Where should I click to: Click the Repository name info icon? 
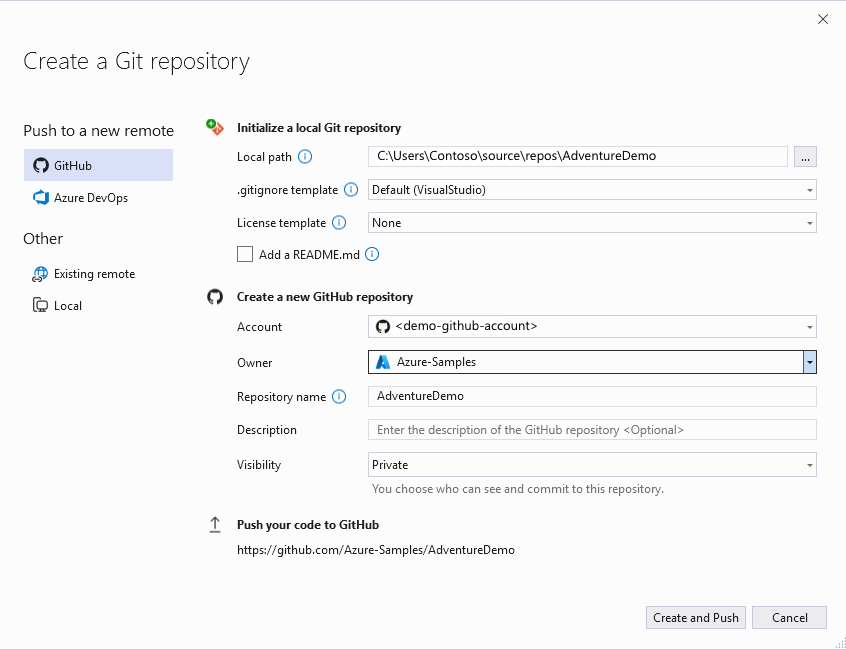tap(339, 396)
